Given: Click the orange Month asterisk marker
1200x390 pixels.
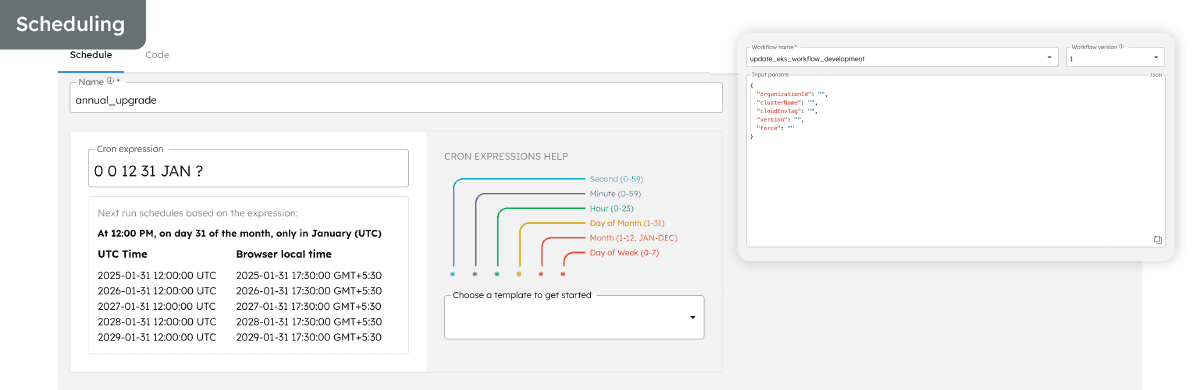Looking at the screenshot, I should [541, 273].
